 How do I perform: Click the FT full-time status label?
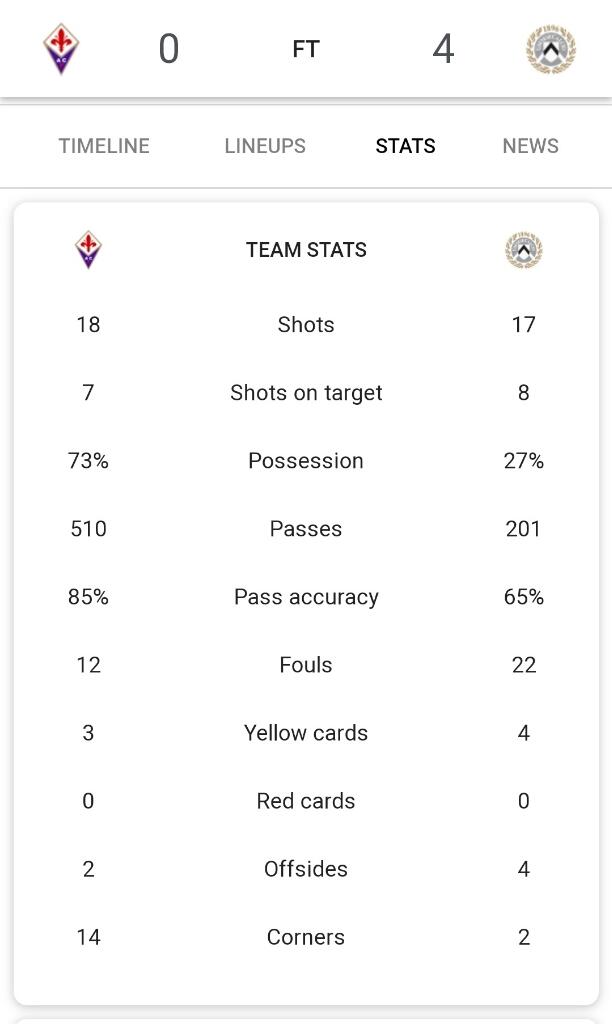click(306, 49)
